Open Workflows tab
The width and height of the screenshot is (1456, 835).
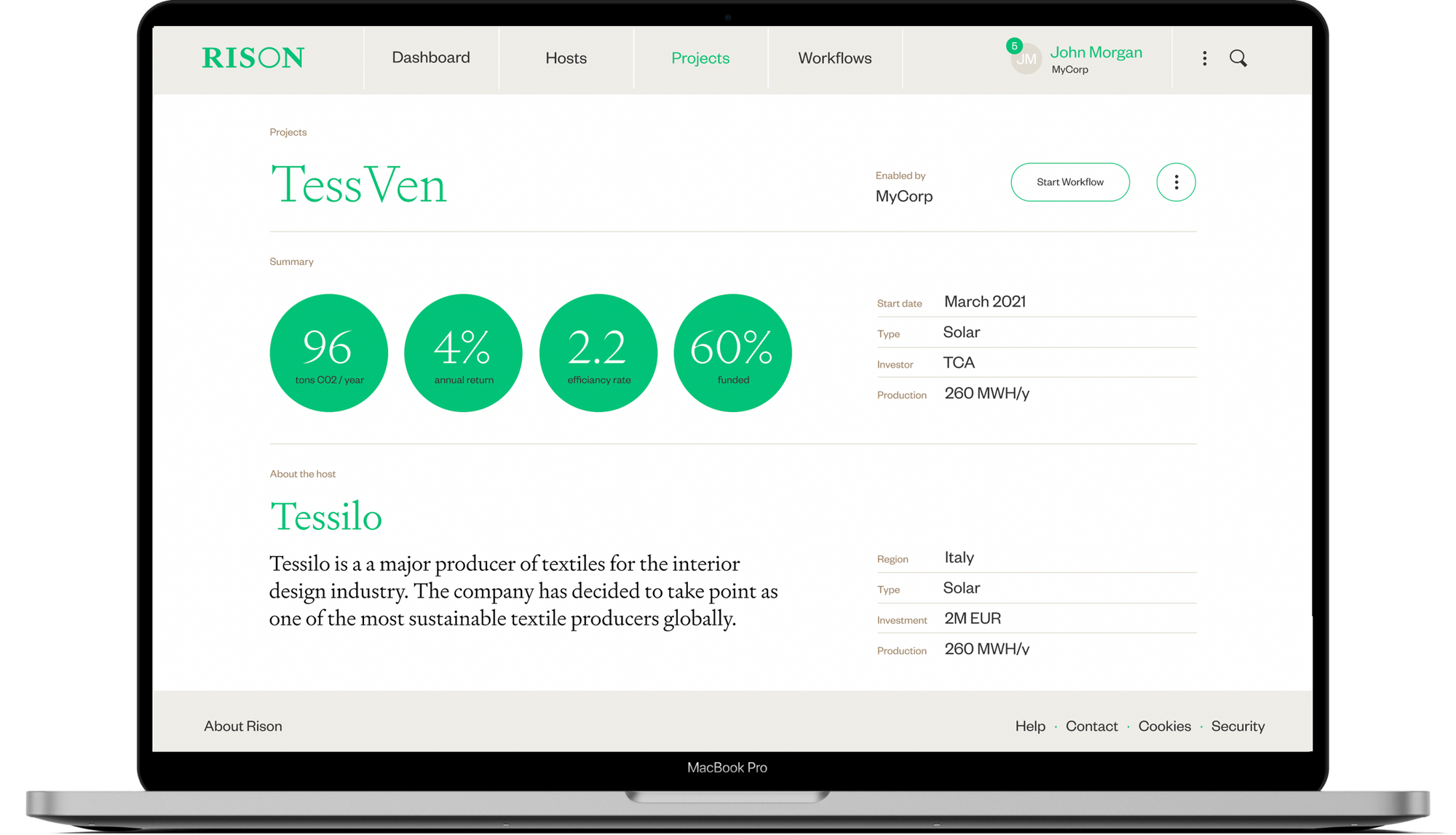[x=834, y=58]
